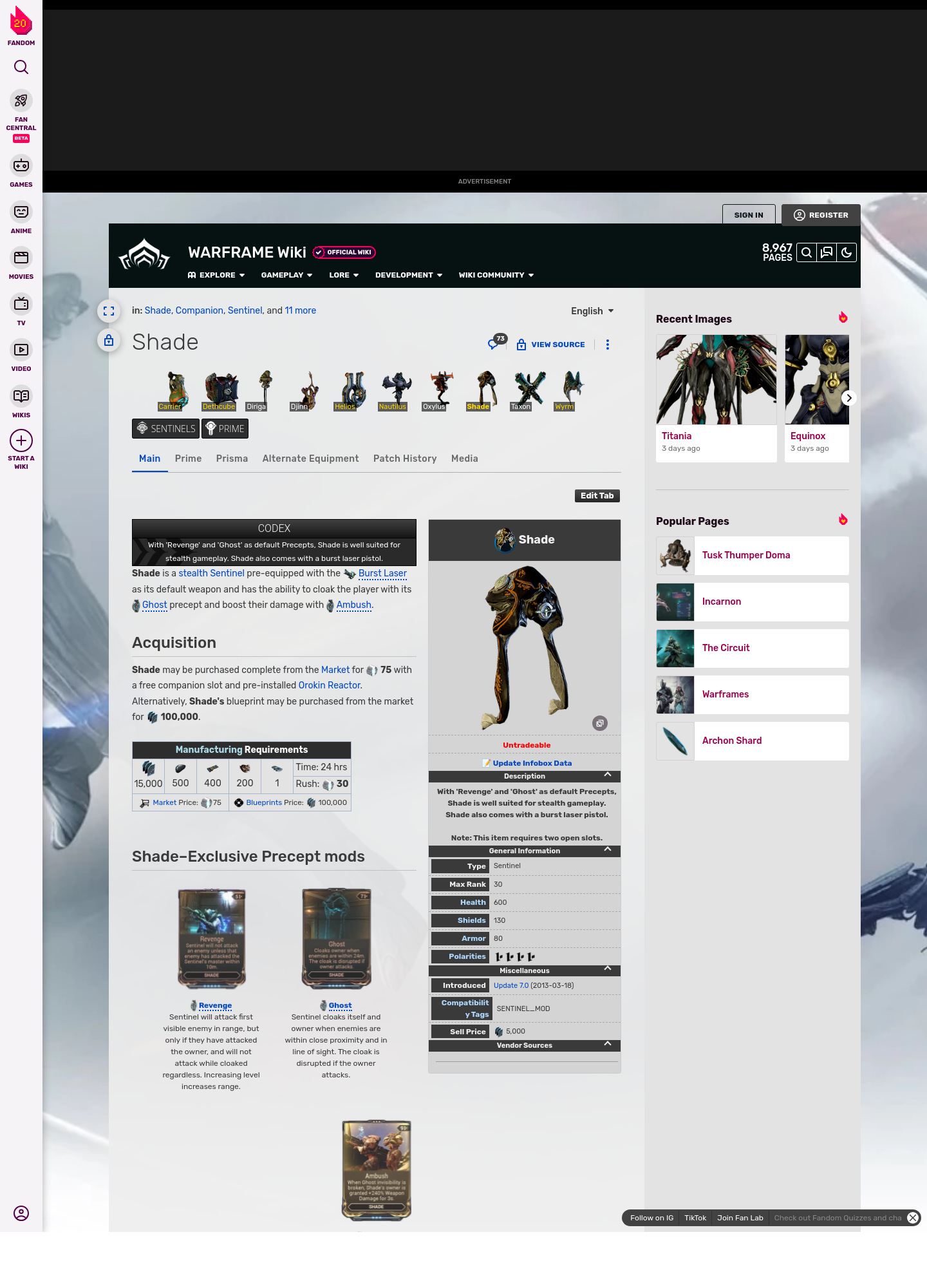
Task: Click the Sign In button
Action: [749, 215]
